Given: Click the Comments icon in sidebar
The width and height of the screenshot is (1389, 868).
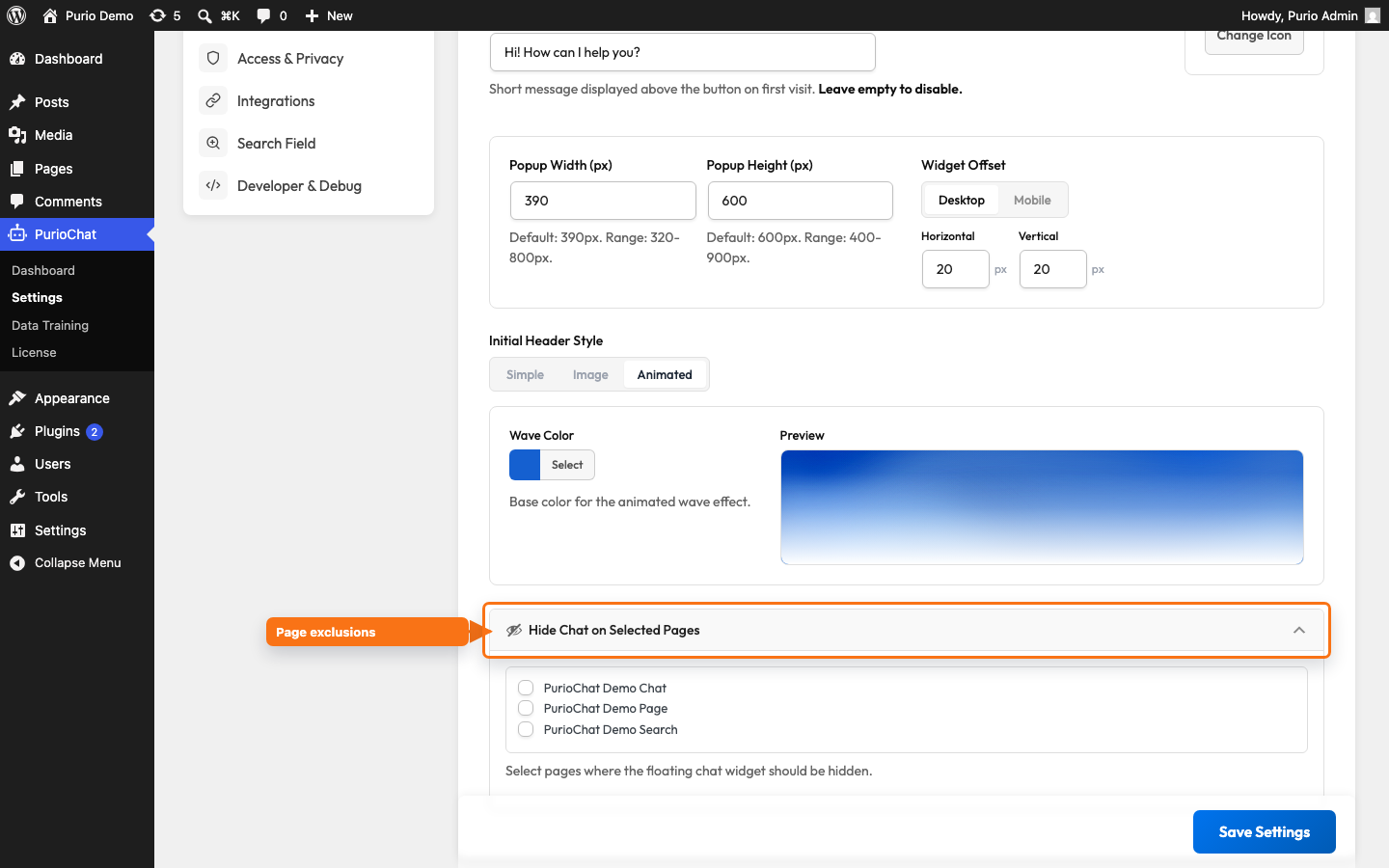Looking at the screenshot, I should coord(17,202).
